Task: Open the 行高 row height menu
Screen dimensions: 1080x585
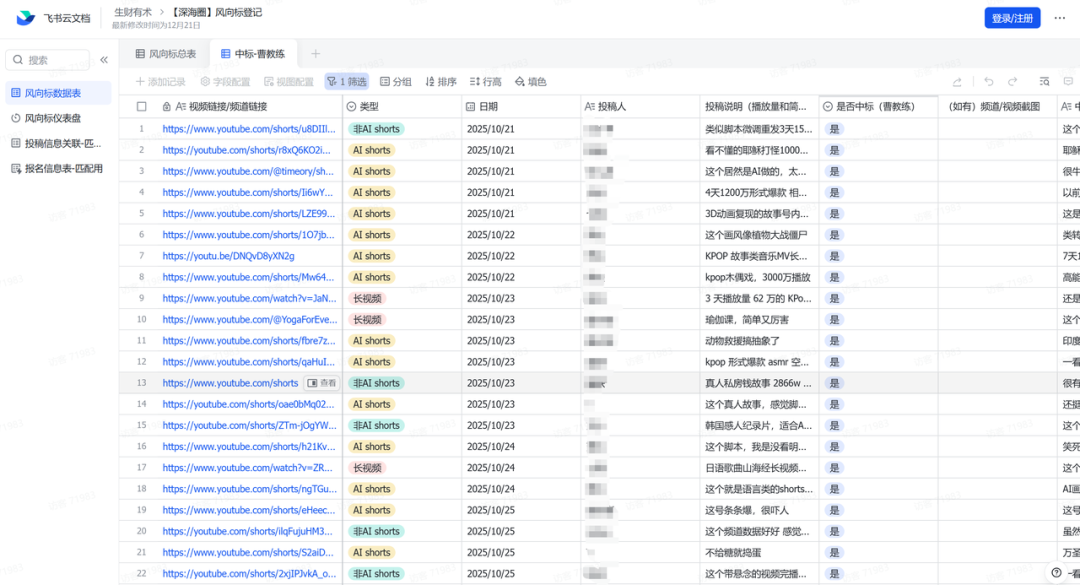Action: (486, 81)
